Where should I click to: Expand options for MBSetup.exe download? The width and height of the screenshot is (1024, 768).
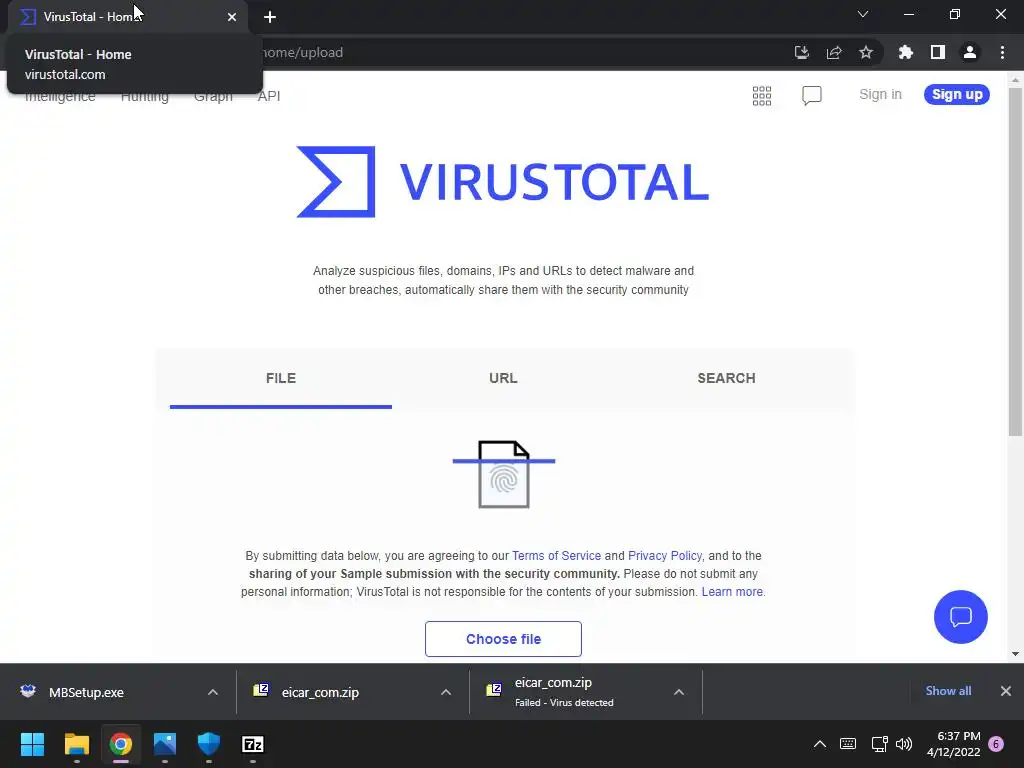click(x=213, y=692)
